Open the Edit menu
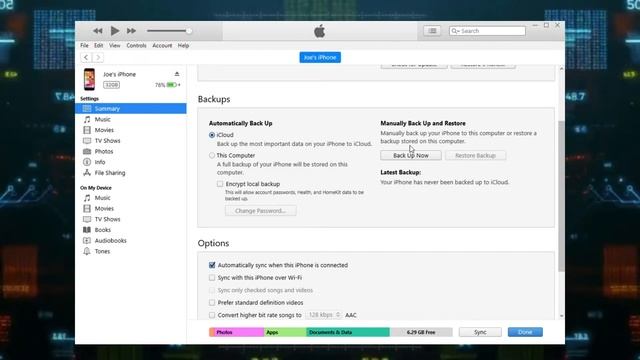 click(x=98, y=45)
